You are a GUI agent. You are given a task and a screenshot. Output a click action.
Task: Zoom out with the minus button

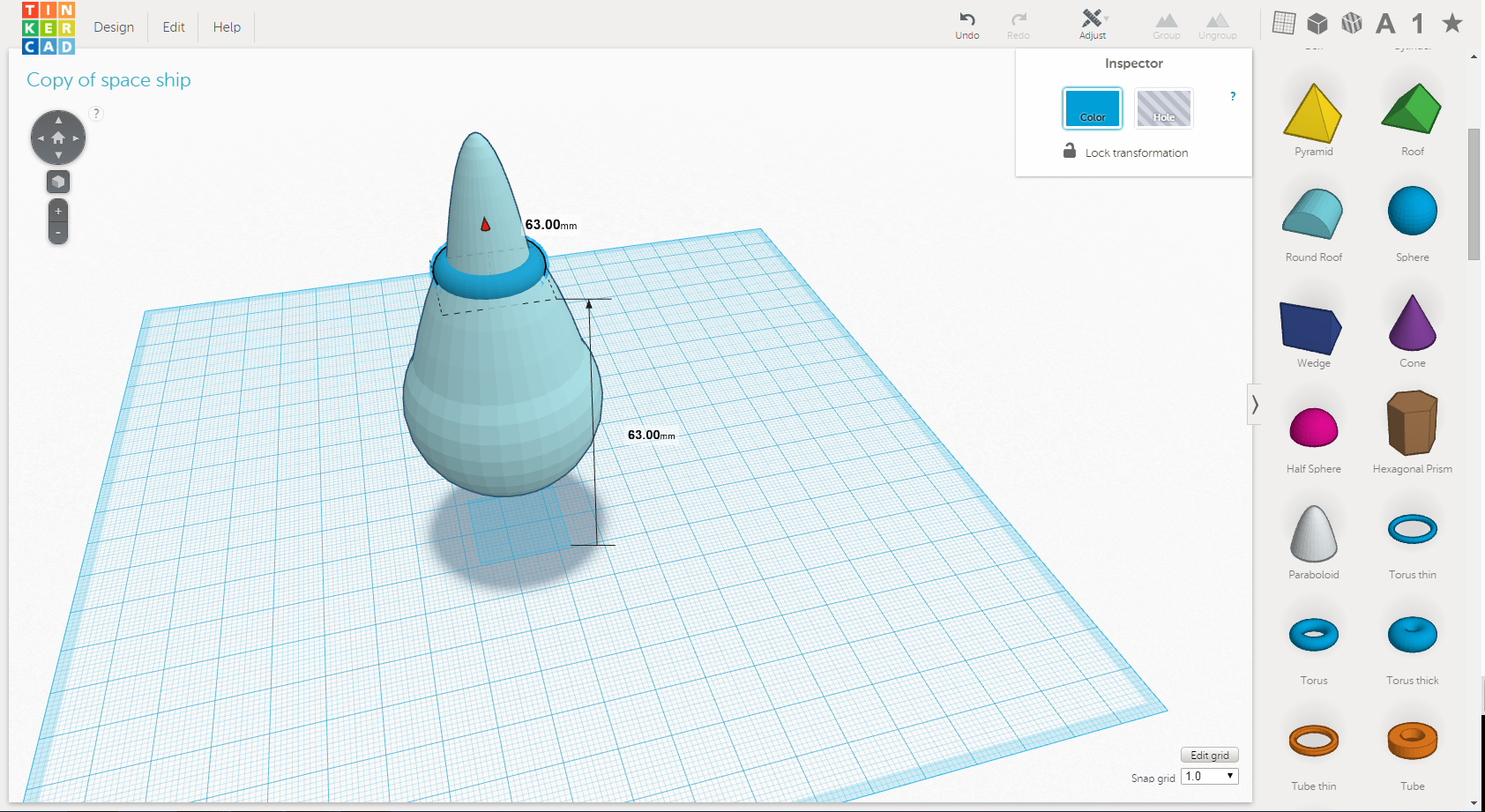pyautogui.click(x=58, y=233)
